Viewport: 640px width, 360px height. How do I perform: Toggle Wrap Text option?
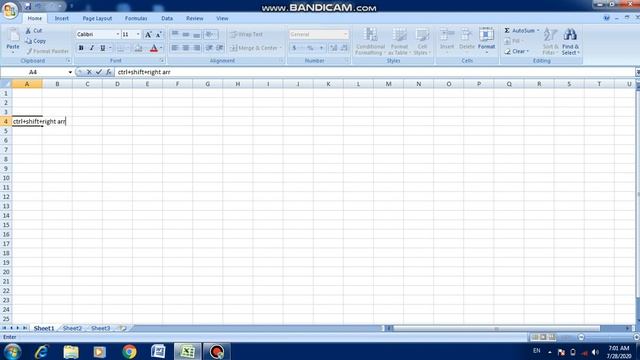[x=247, y=34]
